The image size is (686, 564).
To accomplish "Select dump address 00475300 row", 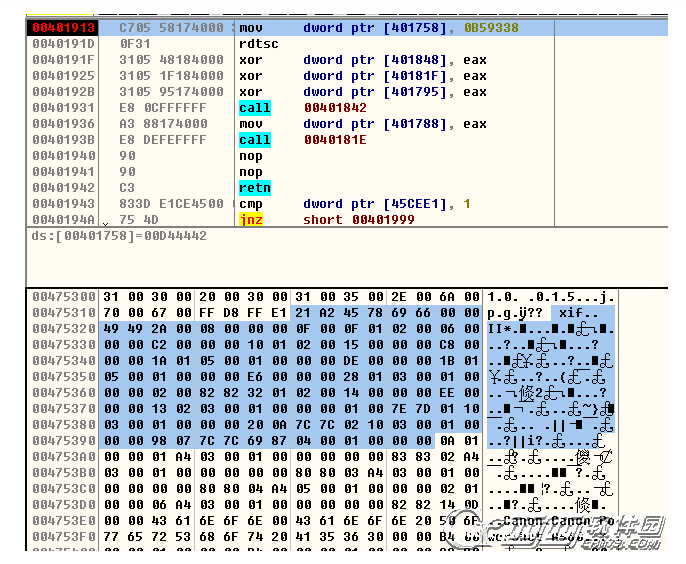I will tap(63, 298).
